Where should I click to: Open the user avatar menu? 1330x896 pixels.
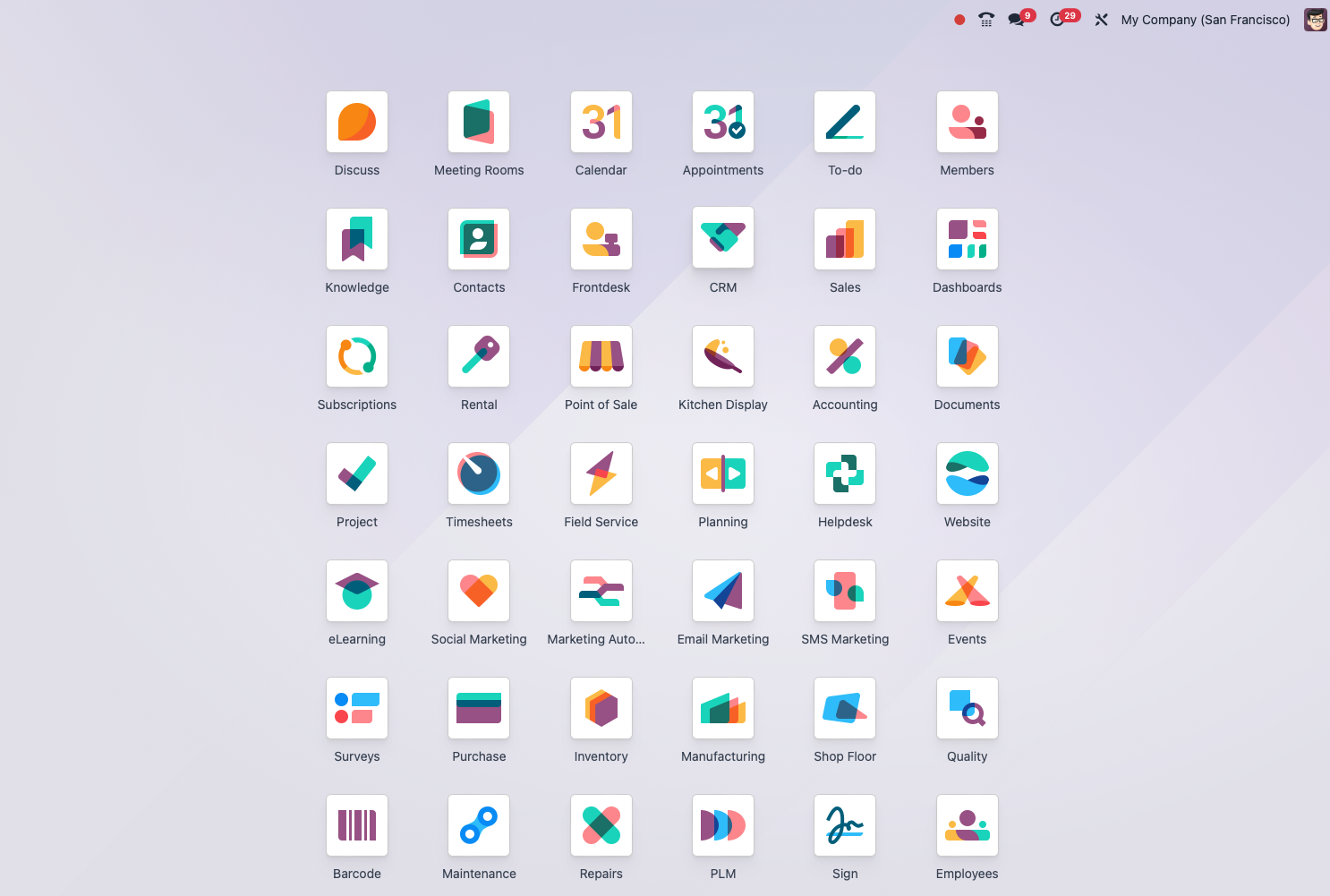[x=1315, y=20]
